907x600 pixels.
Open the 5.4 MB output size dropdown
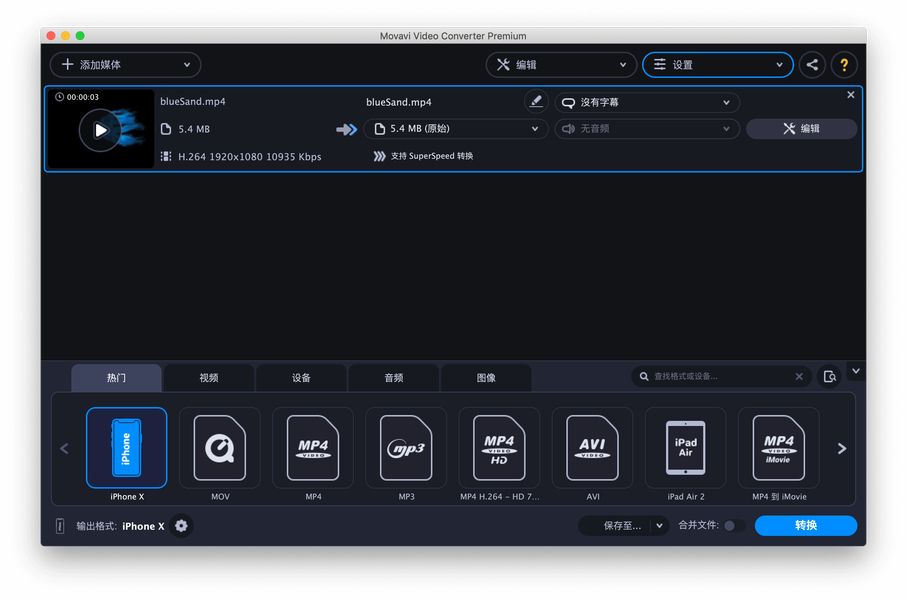tap(455, 128)
